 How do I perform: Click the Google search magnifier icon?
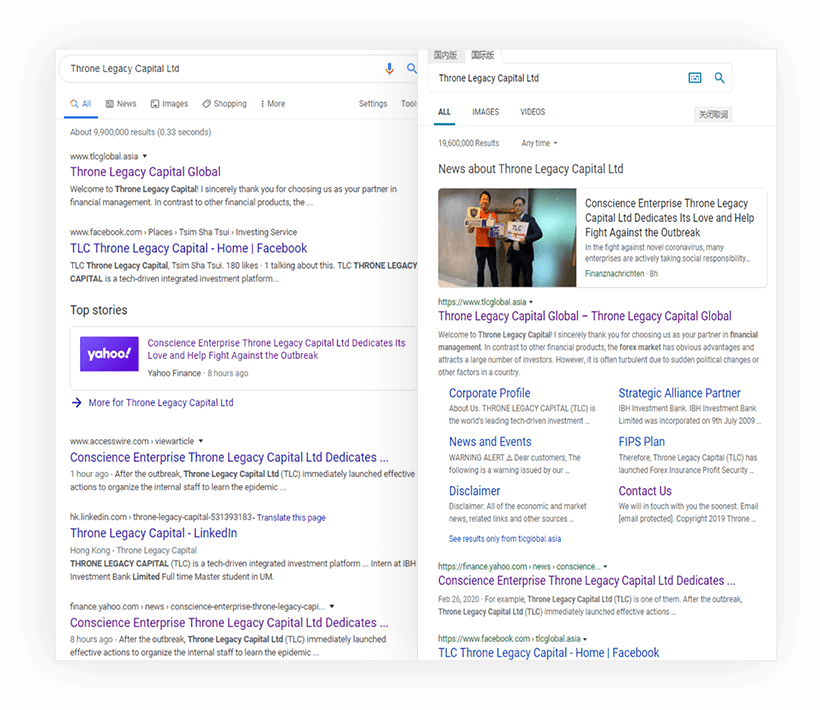[x=412, y=68]
